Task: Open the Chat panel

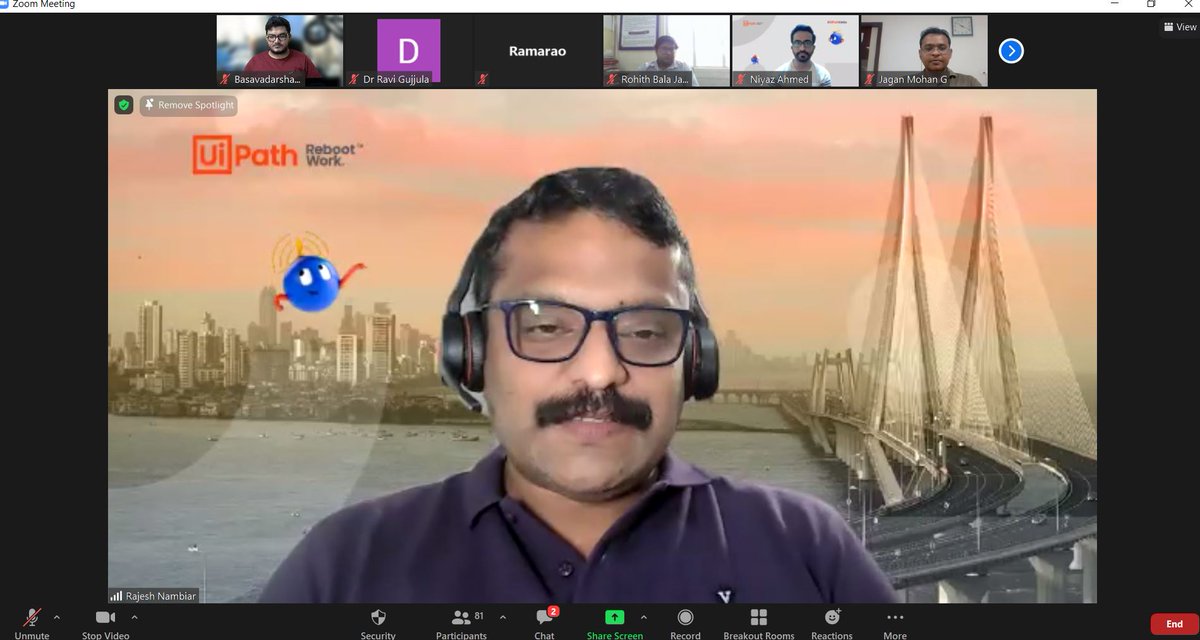Action: (x=544, y=622)
